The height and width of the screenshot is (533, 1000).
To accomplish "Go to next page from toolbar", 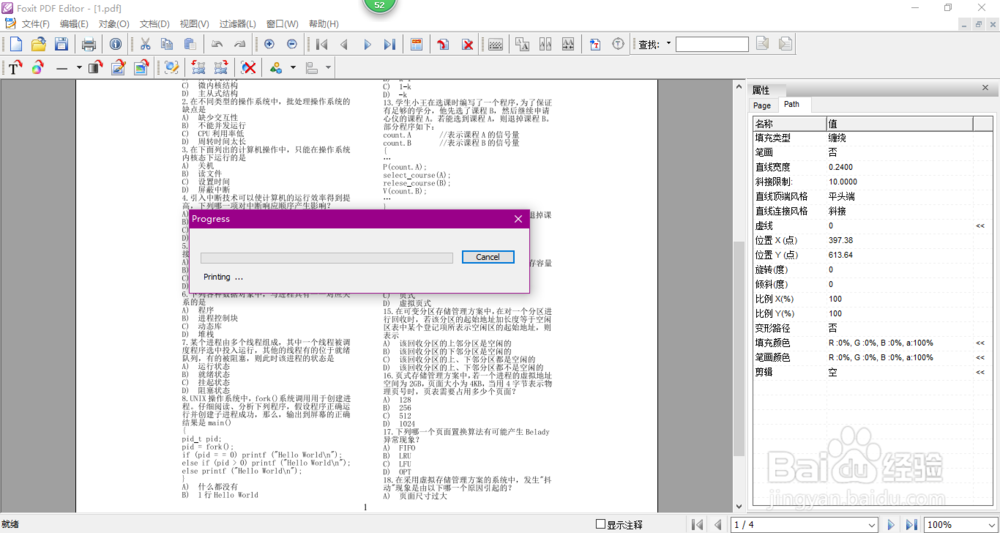I will [x=367, y=44].
